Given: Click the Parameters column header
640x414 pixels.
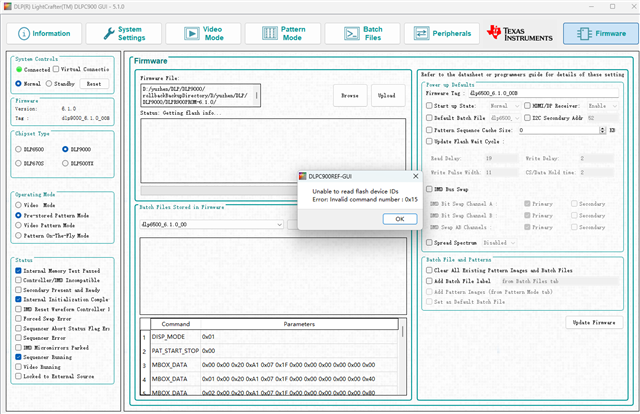Looking at the screenshot, I should tap(299, 324).
